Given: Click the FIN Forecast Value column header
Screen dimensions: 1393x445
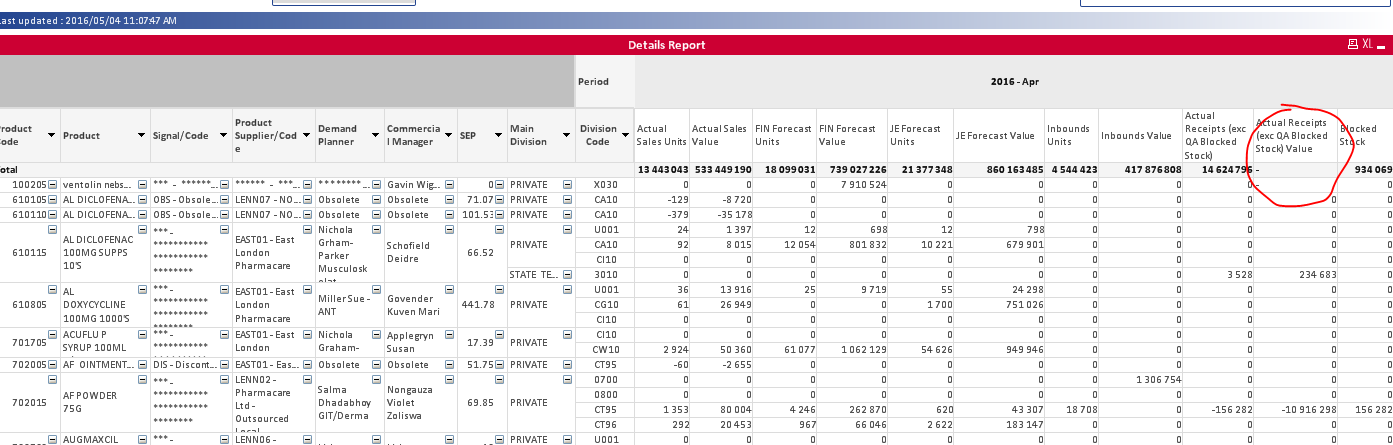Looking at the screenshot, I should coord(851,135).
